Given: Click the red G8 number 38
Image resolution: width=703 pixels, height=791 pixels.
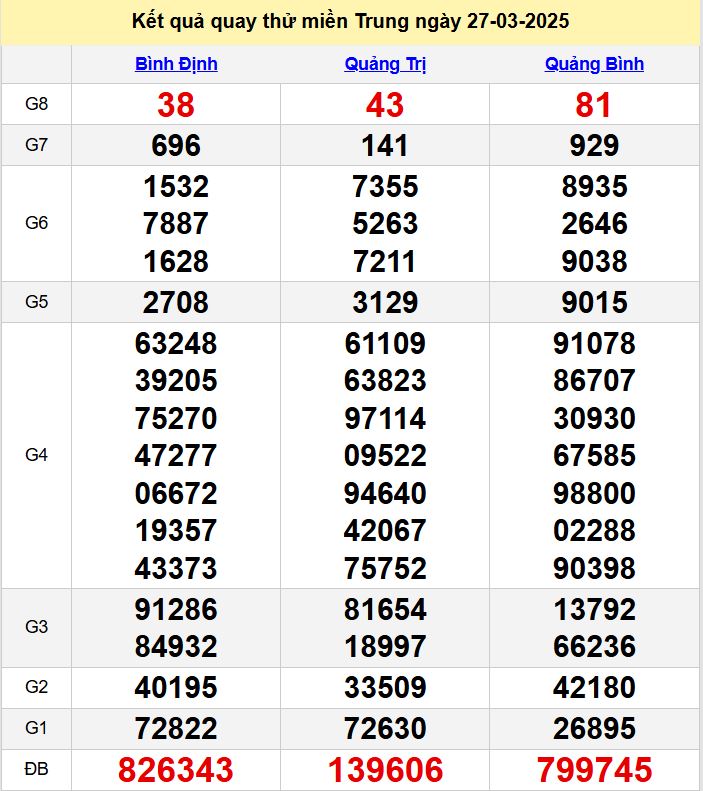Looking at the screenshot, I should [175, 105].
